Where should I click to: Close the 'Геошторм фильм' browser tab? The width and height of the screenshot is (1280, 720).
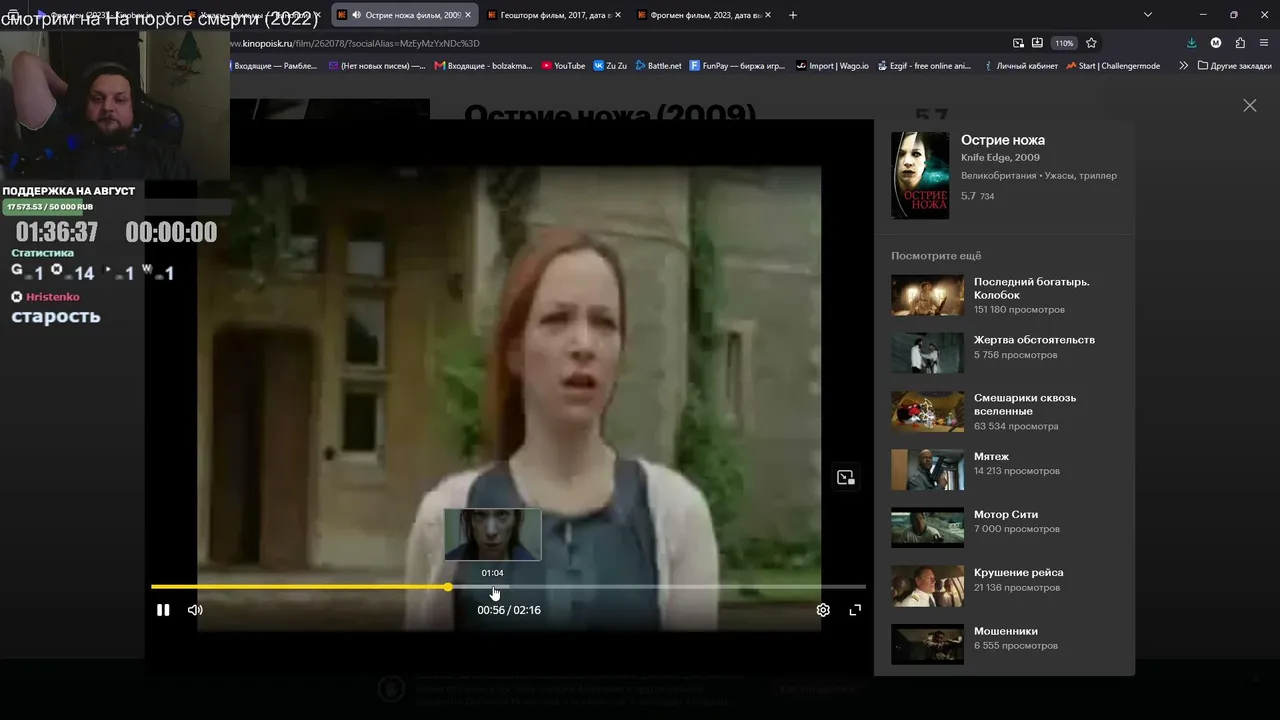617,15
